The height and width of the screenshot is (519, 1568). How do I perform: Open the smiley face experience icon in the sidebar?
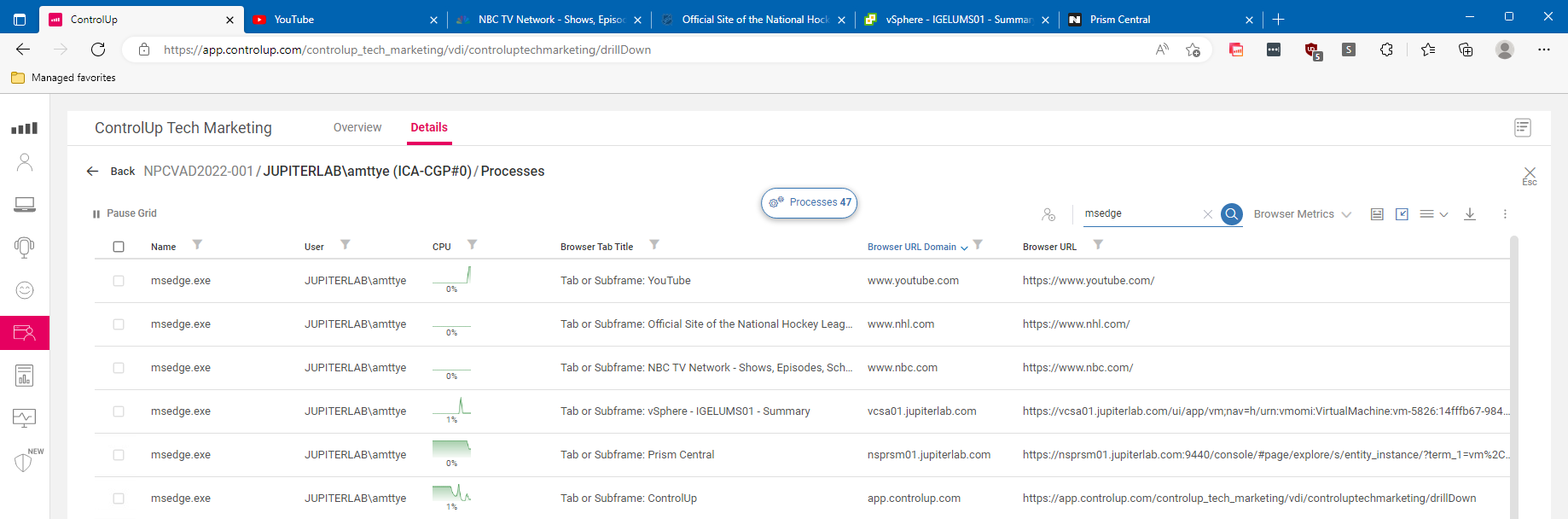click(x=25, y=290)
